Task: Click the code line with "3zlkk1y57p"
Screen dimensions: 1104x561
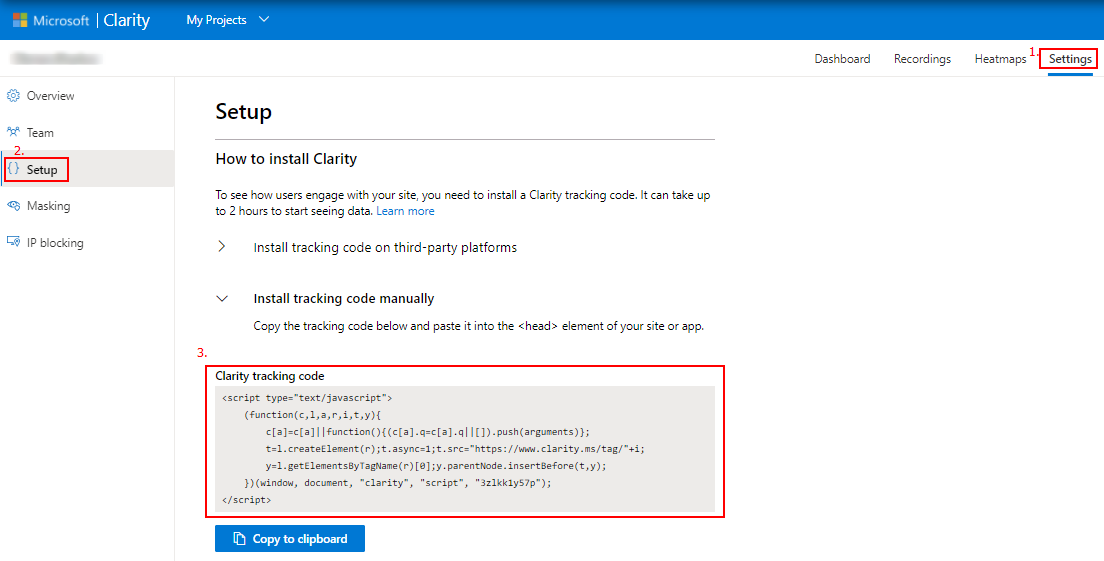Action: 398,483
